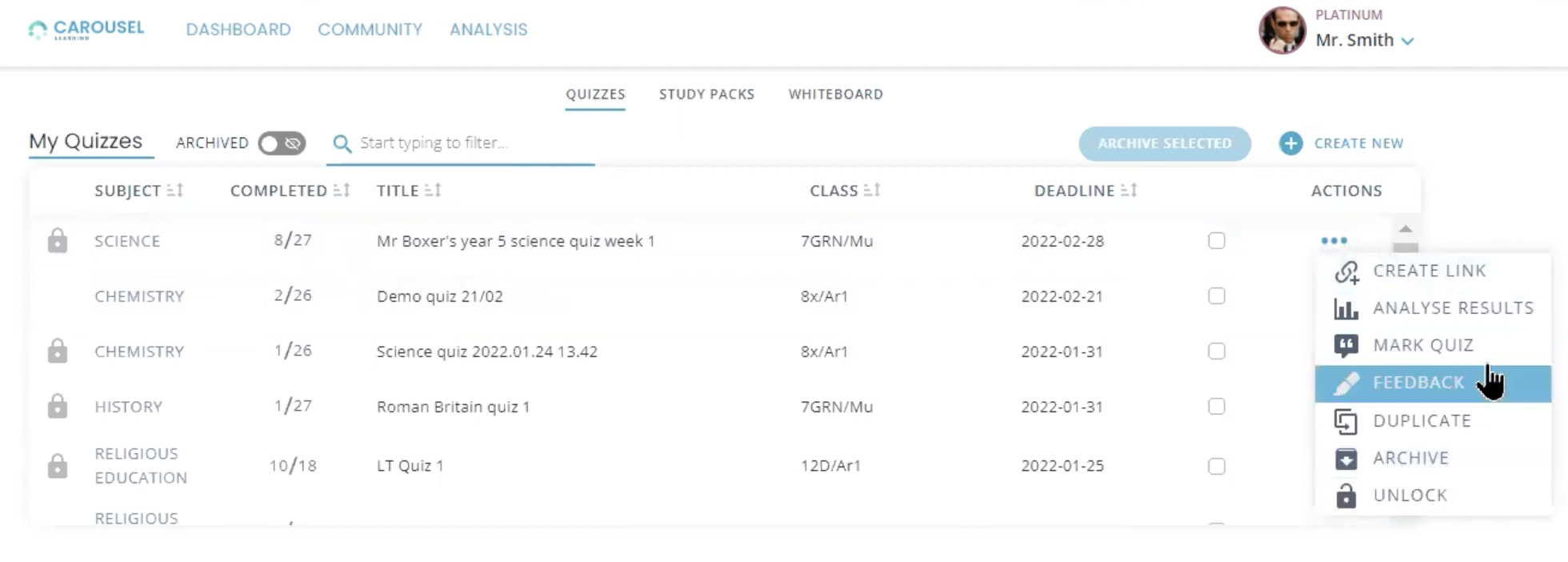The width and height of the screenshot is (1568, 562).
Task: Switch to the Study Packs tab
Action: coord(706,94)
